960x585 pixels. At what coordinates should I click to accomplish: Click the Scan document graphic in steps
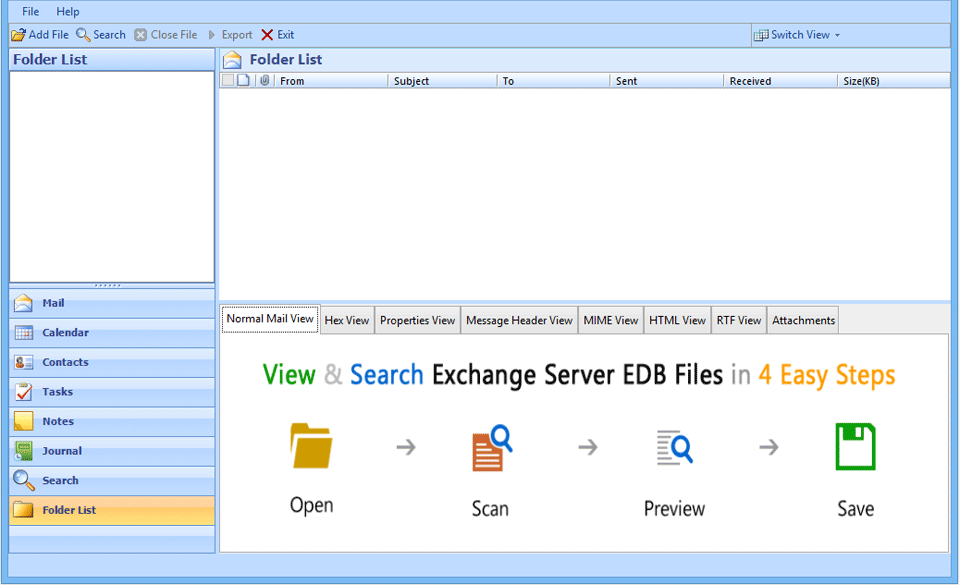point(492,448)
